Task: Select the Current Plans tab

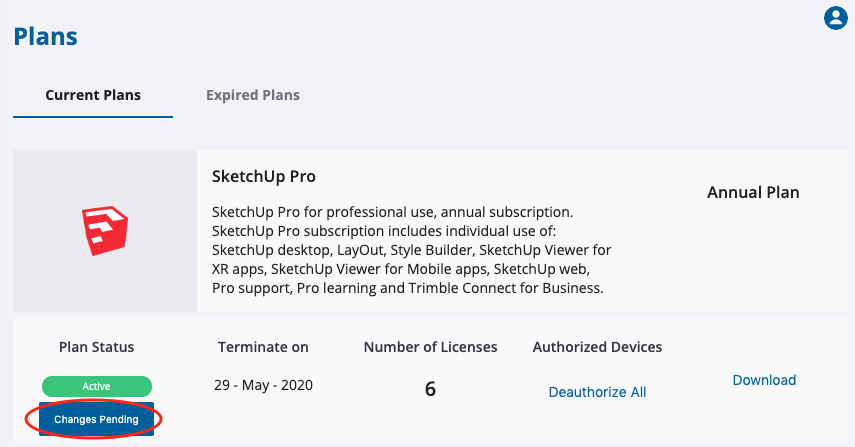Action: point(93,95)
